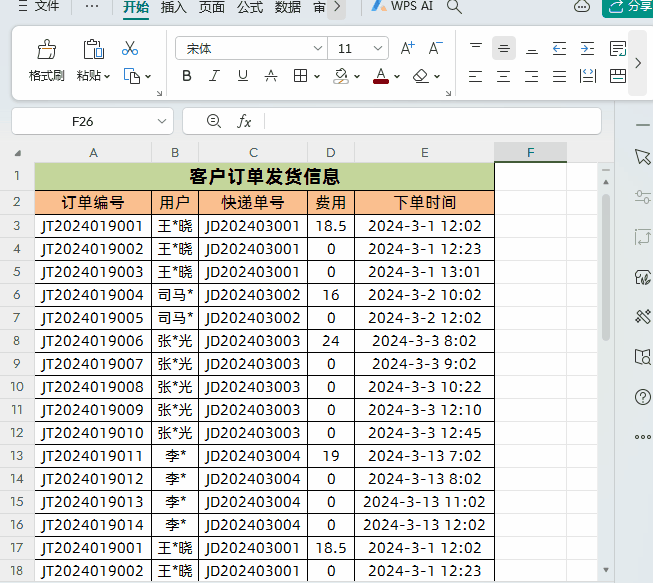Switch to the 开始 tab
Viewport: 653px width, 583px height.
[136, 7]
